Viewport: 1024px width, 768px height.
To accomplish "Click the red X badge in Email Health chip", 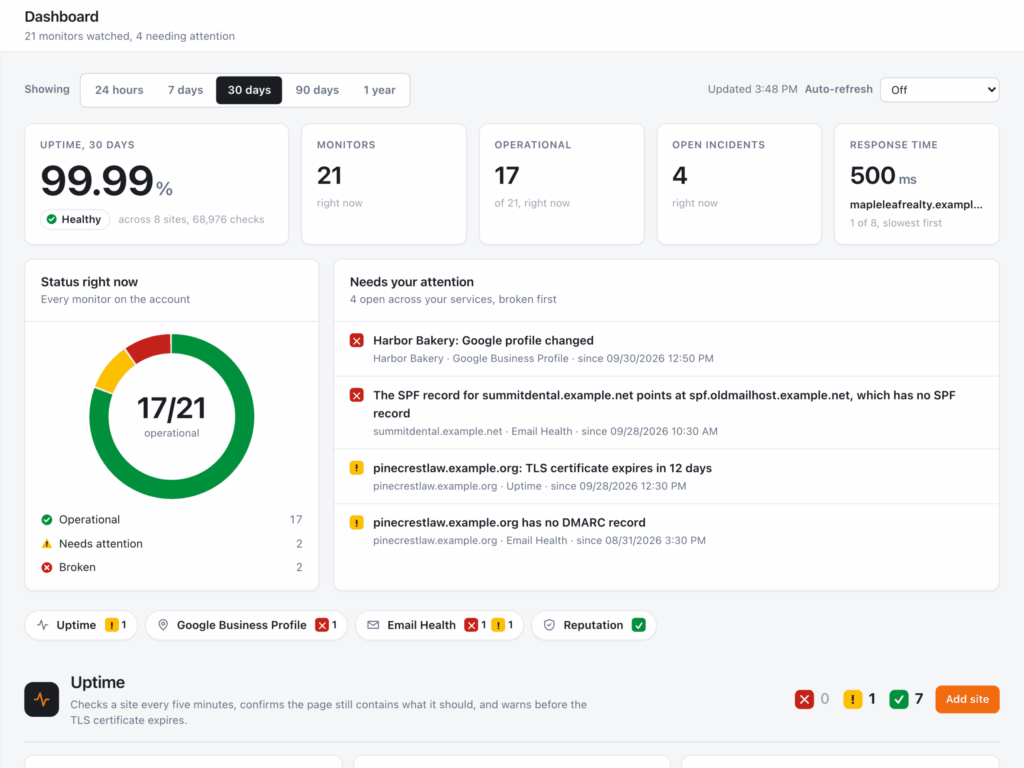I will click(471, 625).
